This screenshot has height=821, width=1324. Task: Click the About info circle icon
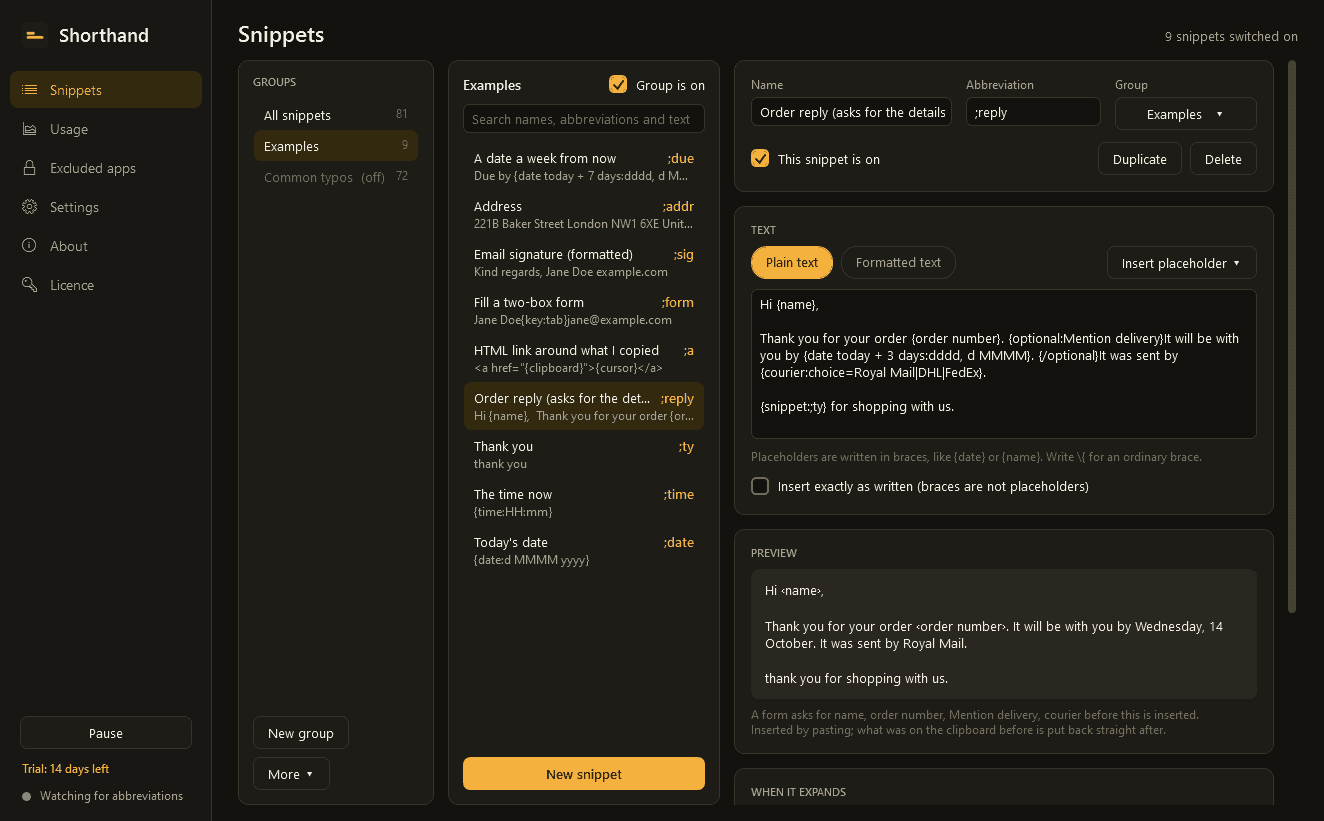(30, 246)
